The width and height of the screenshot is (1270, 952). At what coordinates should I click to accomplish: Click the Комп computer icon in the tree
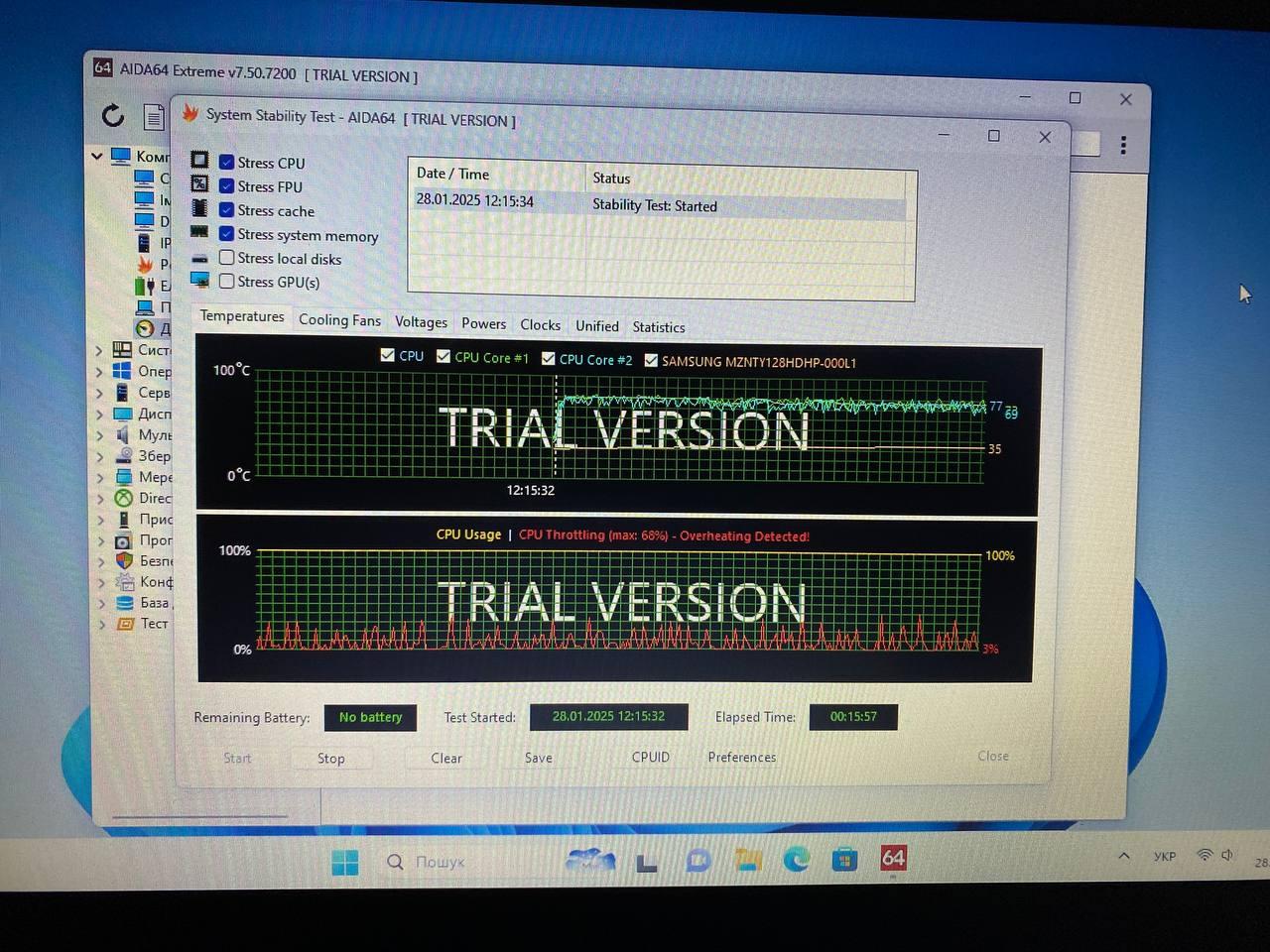click(x=121, y=156)
